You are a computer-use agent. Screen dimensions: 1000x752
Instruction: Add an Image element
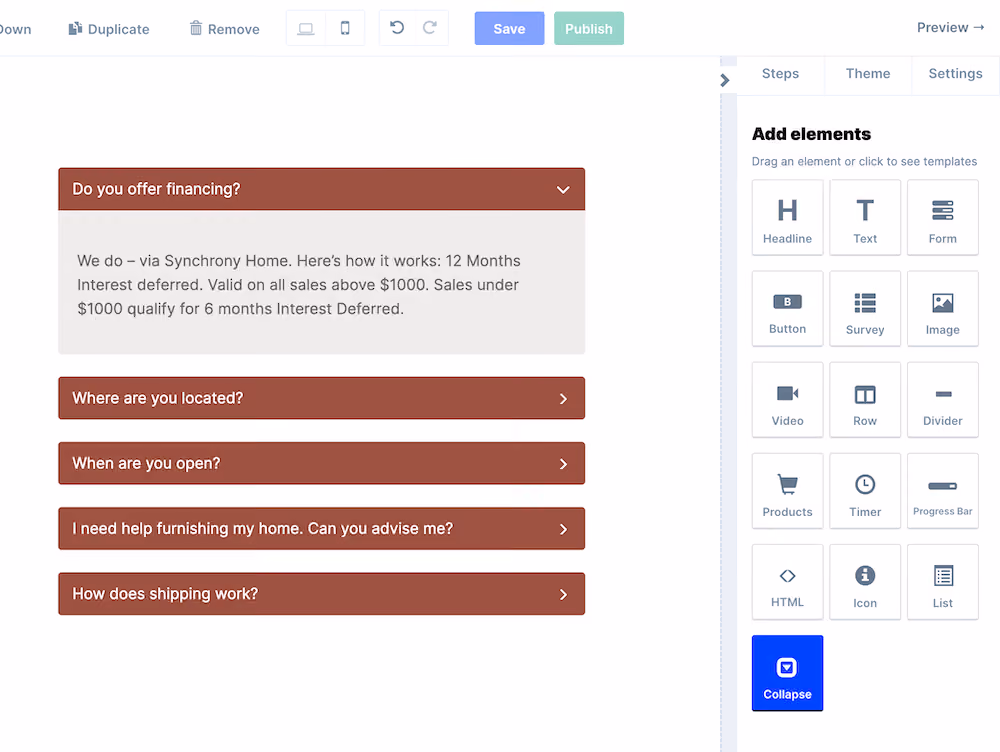(942, 309)
